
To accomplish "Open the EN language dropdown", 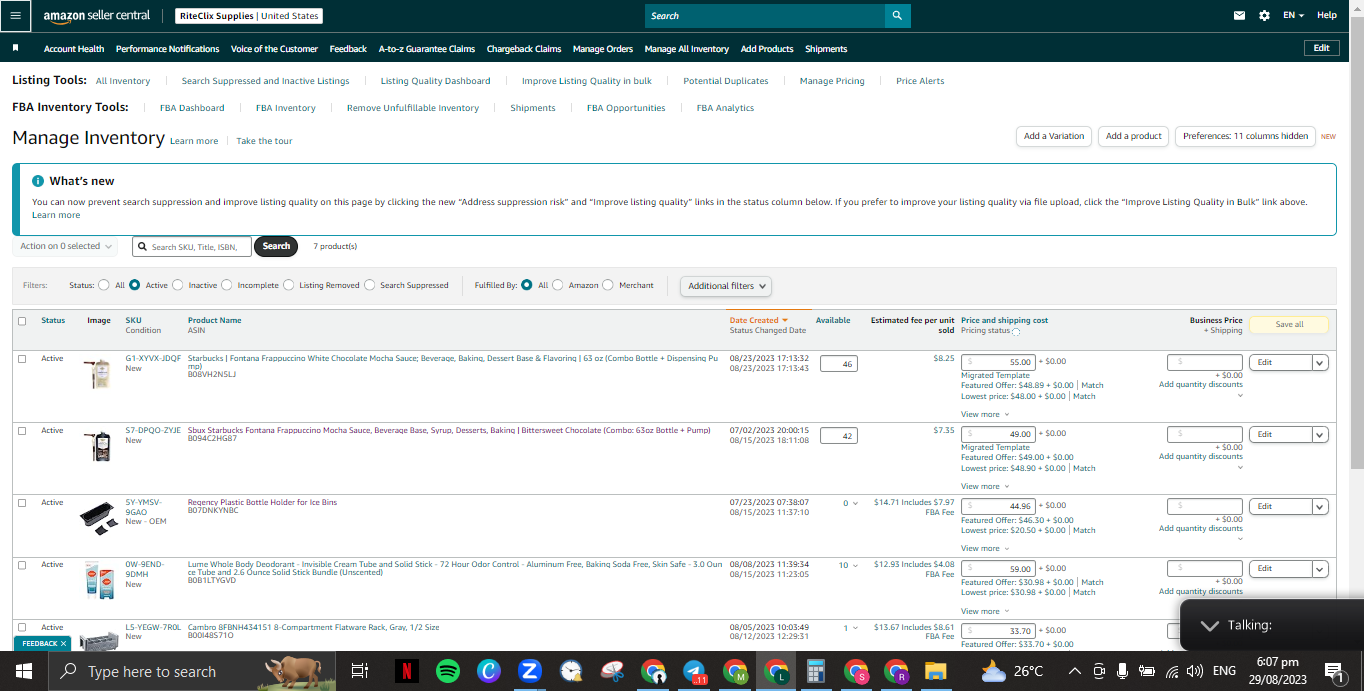I will point(1294,16).
